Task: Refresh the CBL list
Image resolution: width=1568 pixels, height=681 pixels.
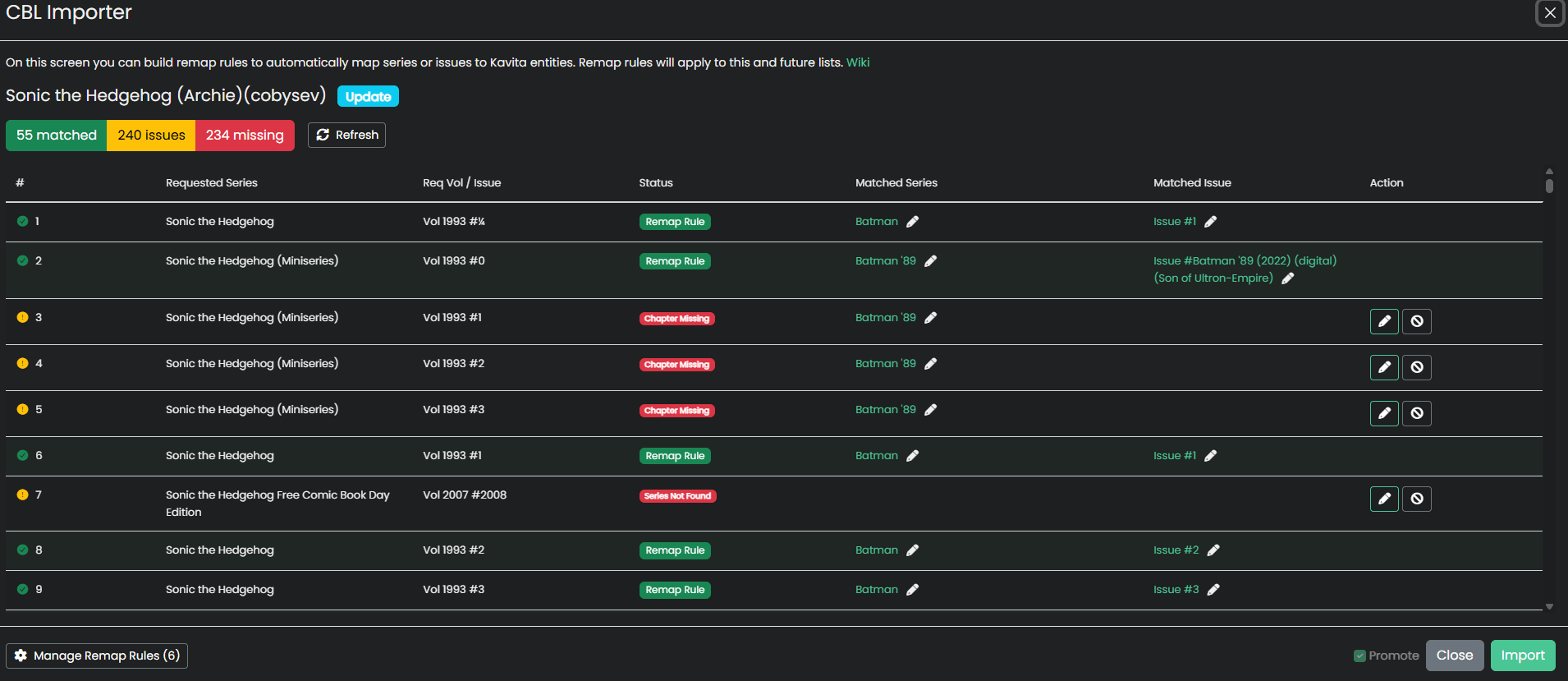Action: (x=346, y=135)
